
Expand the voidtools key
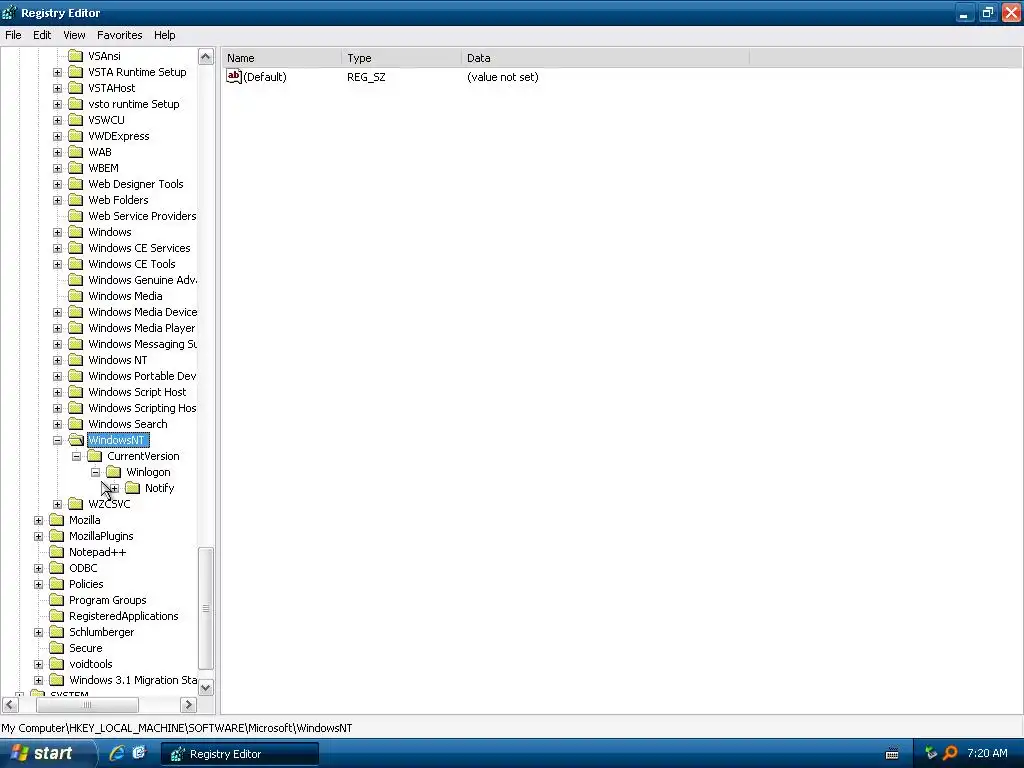(39, 665)
